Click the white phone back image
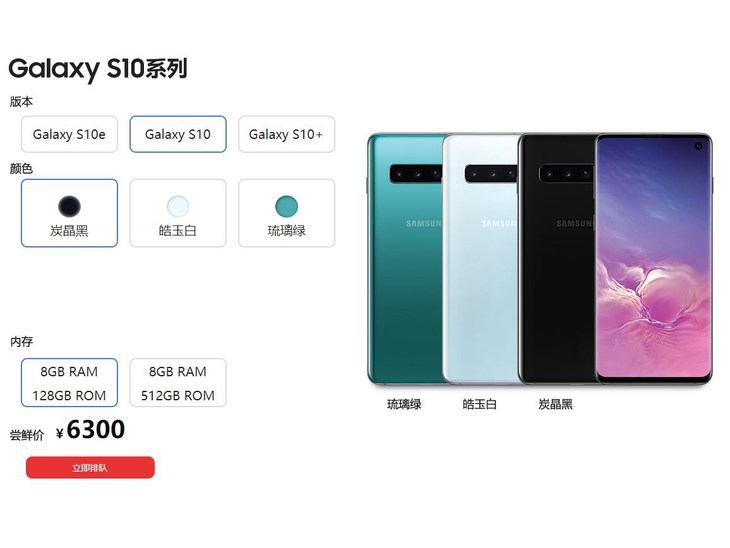 (x=480, y=259)
